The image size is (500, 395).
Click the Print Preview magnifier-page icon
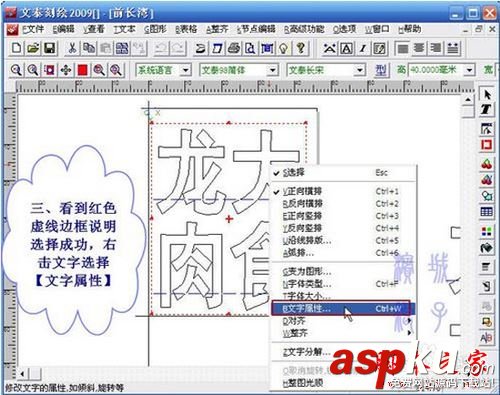[250, 49]
